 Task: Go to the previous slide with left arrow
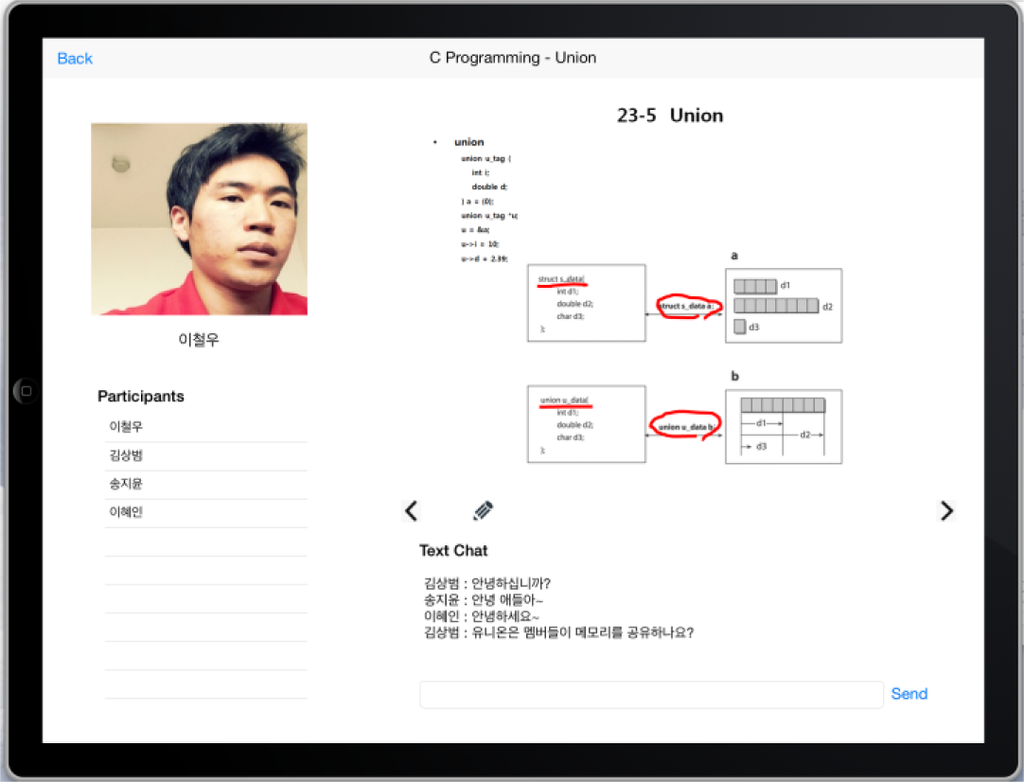click(x=411, y=511)
